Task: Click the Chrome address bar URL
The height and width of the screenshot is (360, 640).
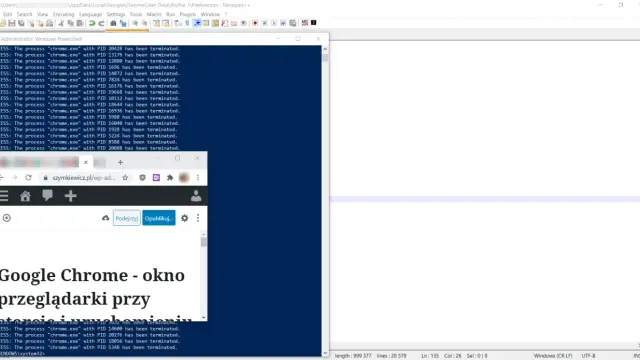Action: 84,178
